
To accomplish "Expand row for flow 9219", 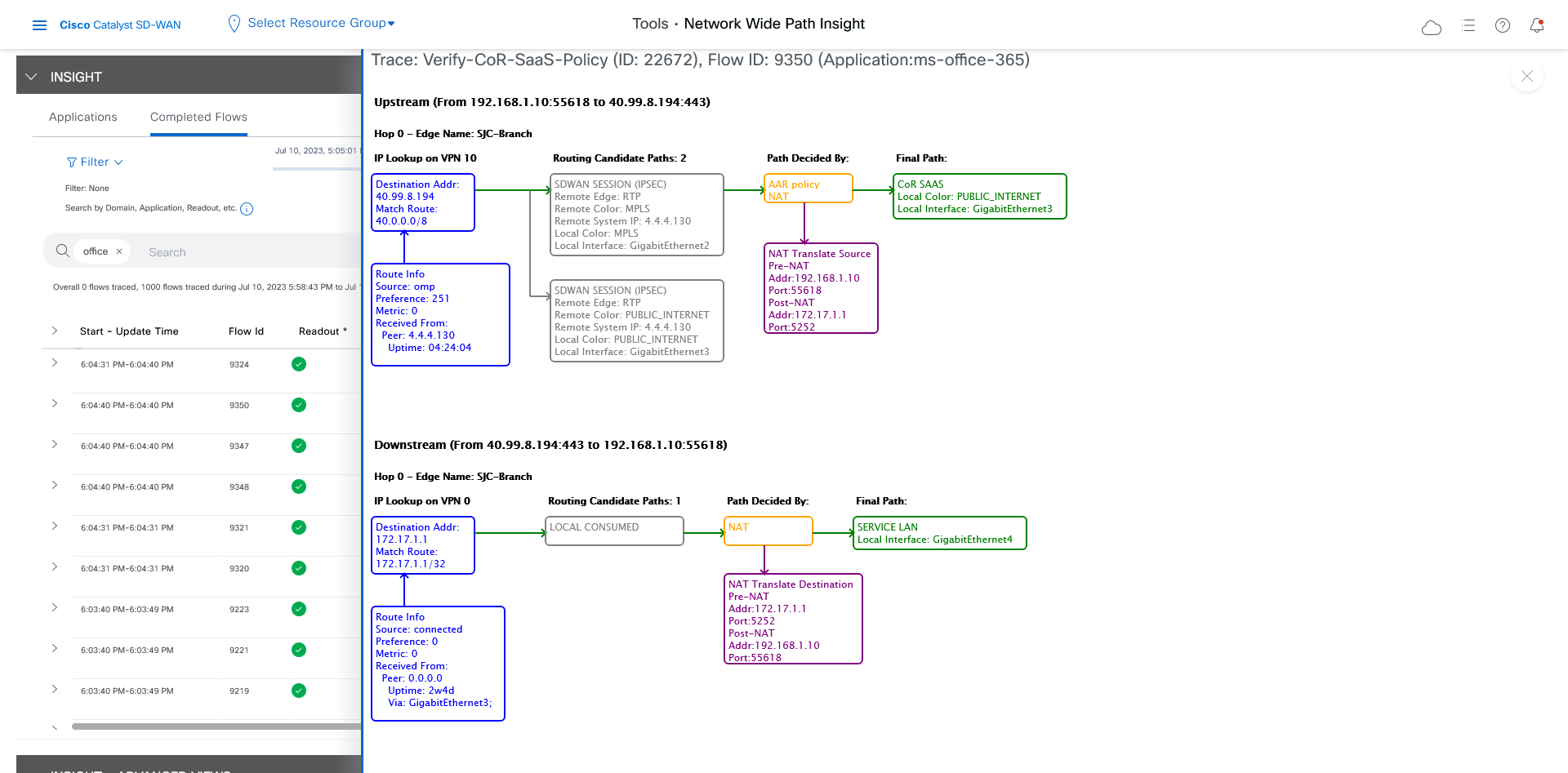I will [55, 689].
